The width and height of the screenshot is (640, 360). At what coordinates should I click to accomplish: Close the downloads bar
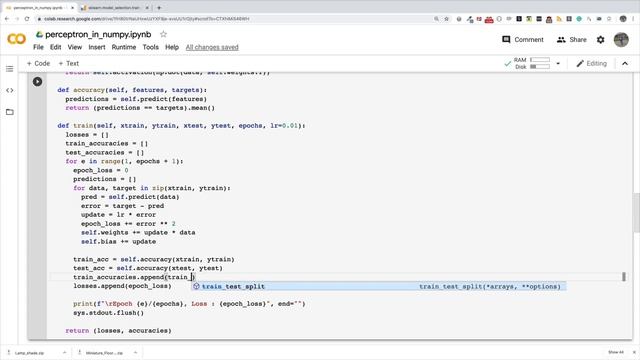[634, 352]
